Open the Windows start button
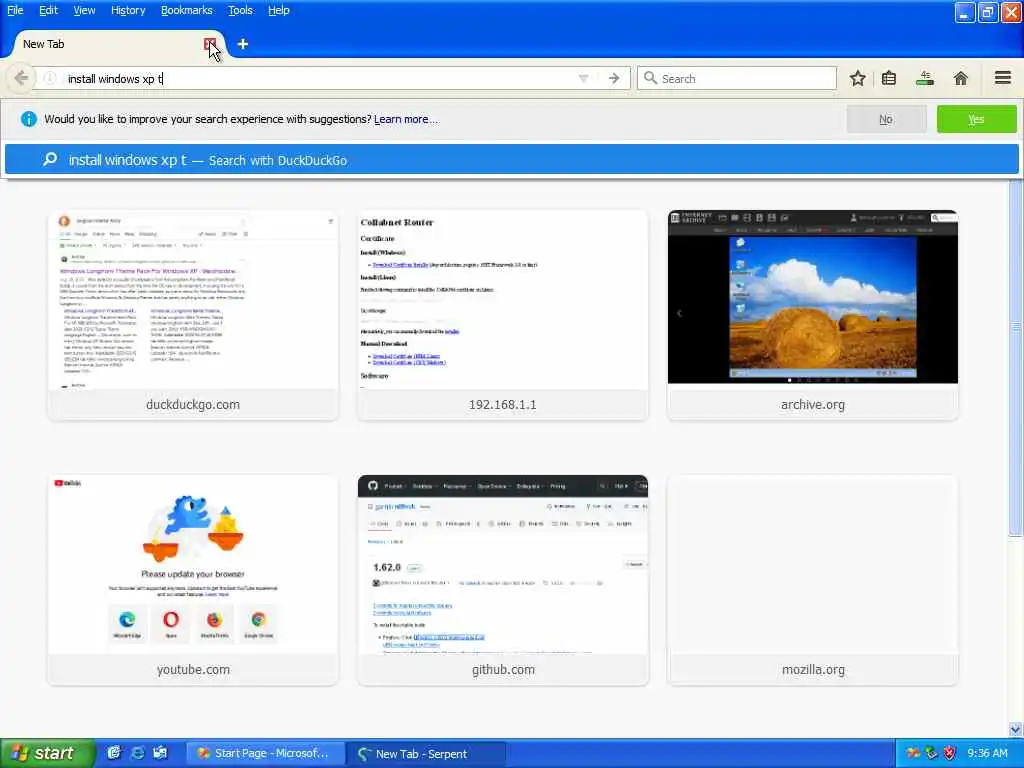Viewport: 1024px width, 768px height. 46,753
